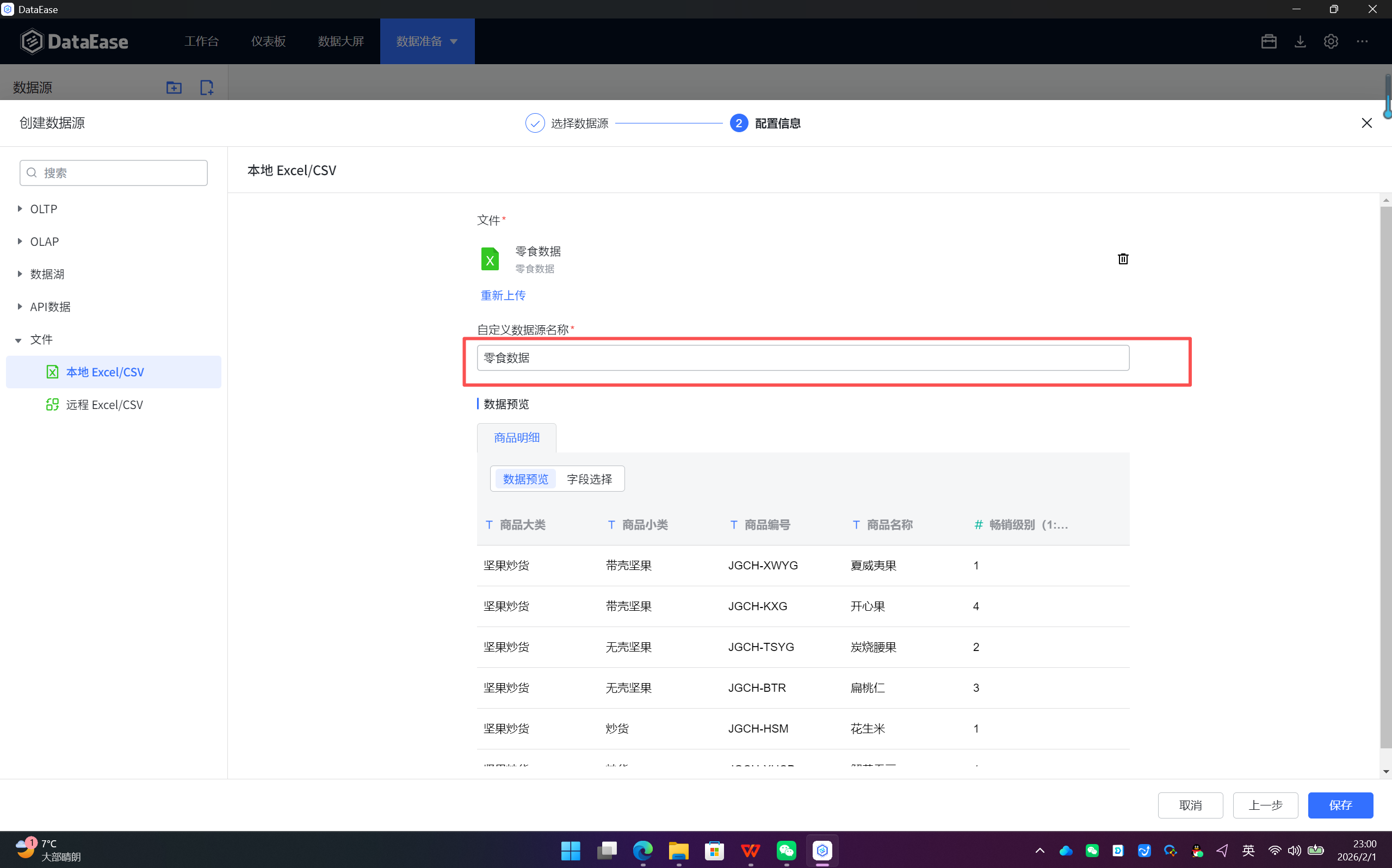Click the trash icon to delete uploaded file
This screenshot has width=1392, height=868.
tap(1123, 259)
